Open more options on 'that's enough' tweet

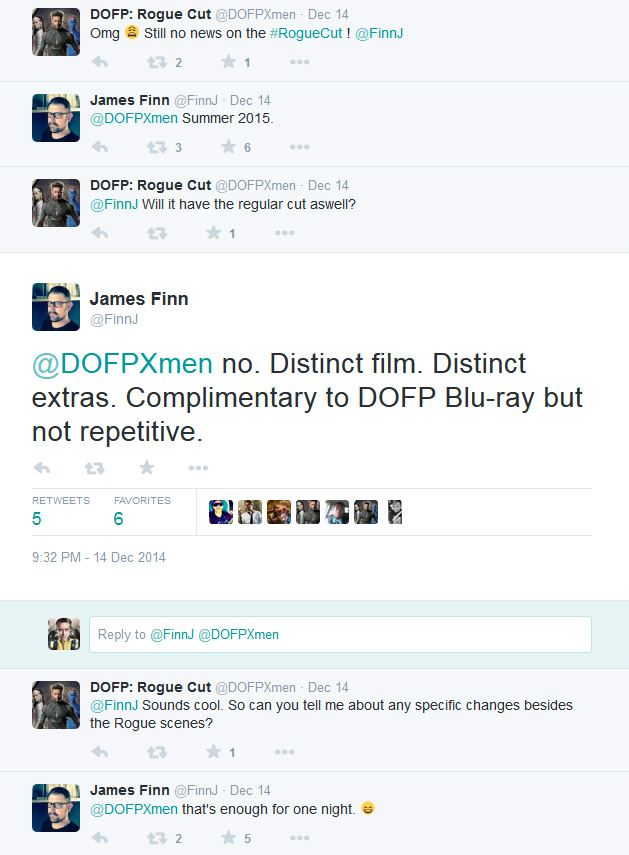coord(299,838)
